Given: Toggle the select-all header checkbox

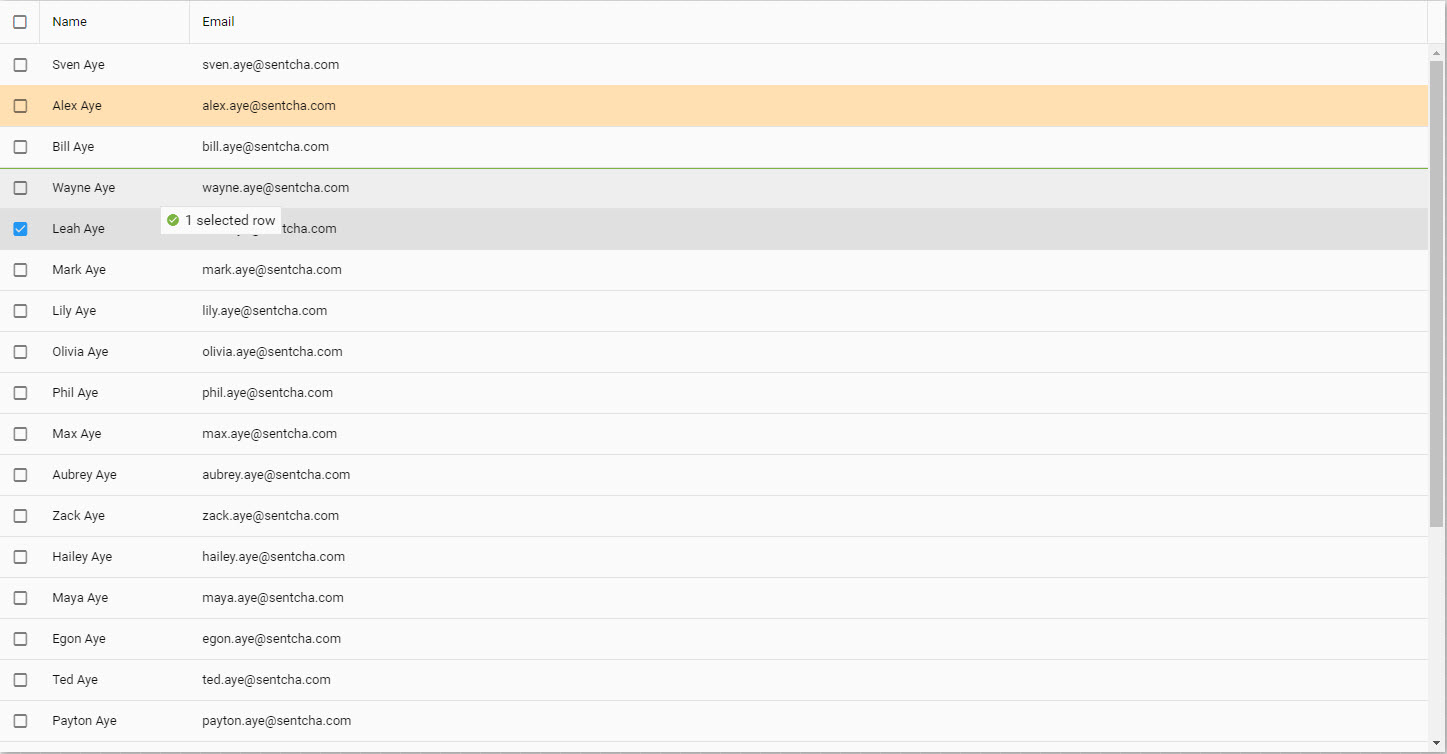Looking at the screenshot, I should coord(20,22).
